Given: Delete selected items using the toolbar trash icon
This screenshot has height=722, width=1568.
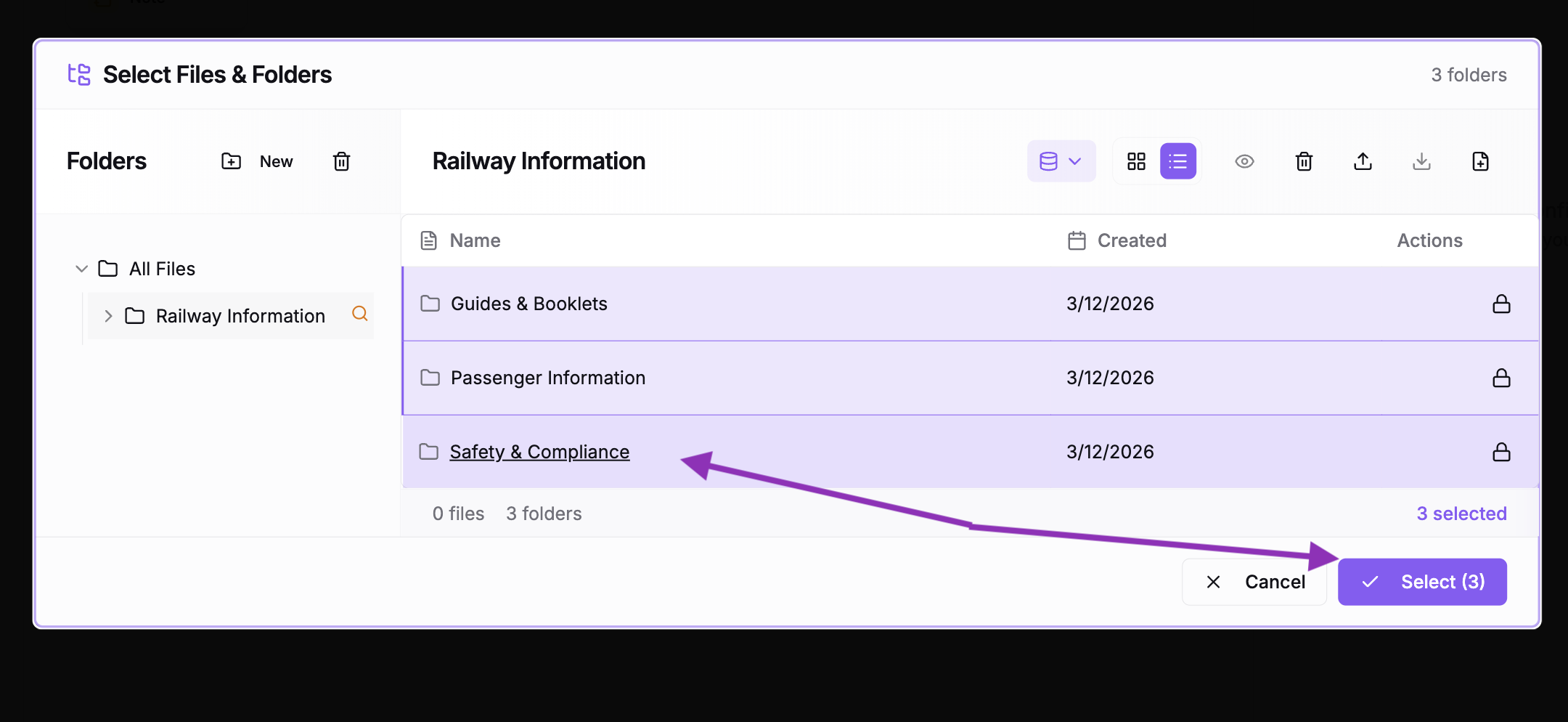Looking at the screenshot, I should tap(1304, 161).
